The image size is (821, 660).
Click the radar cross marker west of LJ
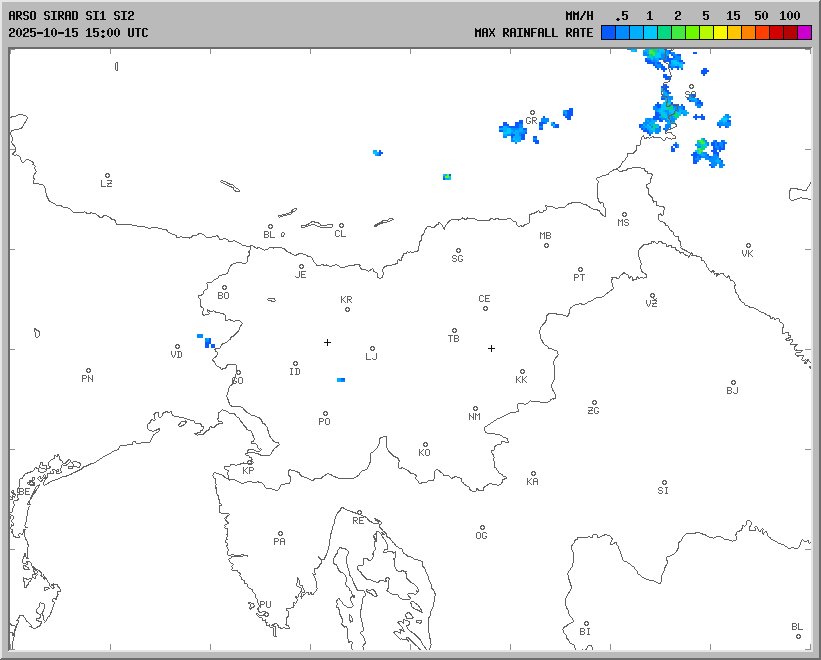click(327, 342)
